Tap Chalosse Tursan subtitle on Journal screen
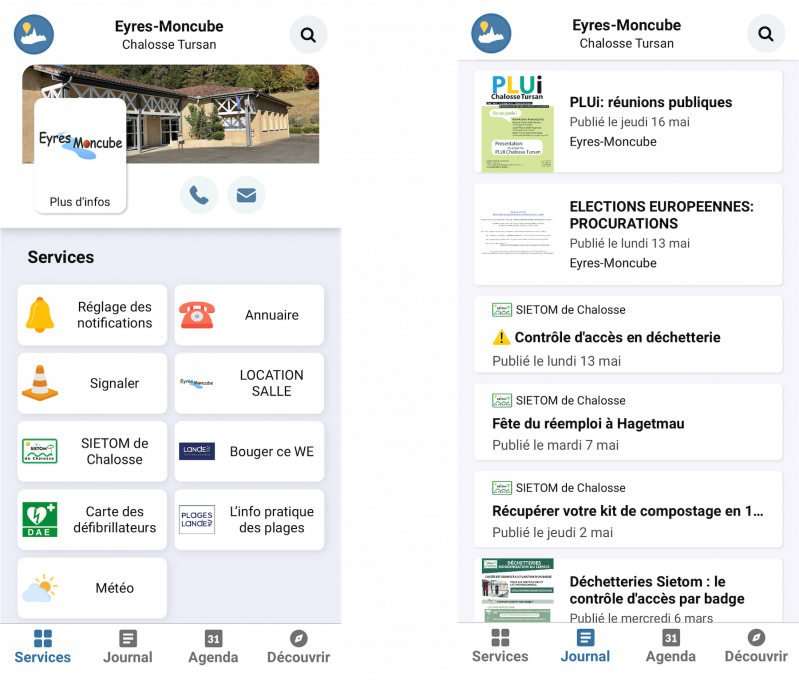The image size is (799, 684). click(x=627, y=43)
